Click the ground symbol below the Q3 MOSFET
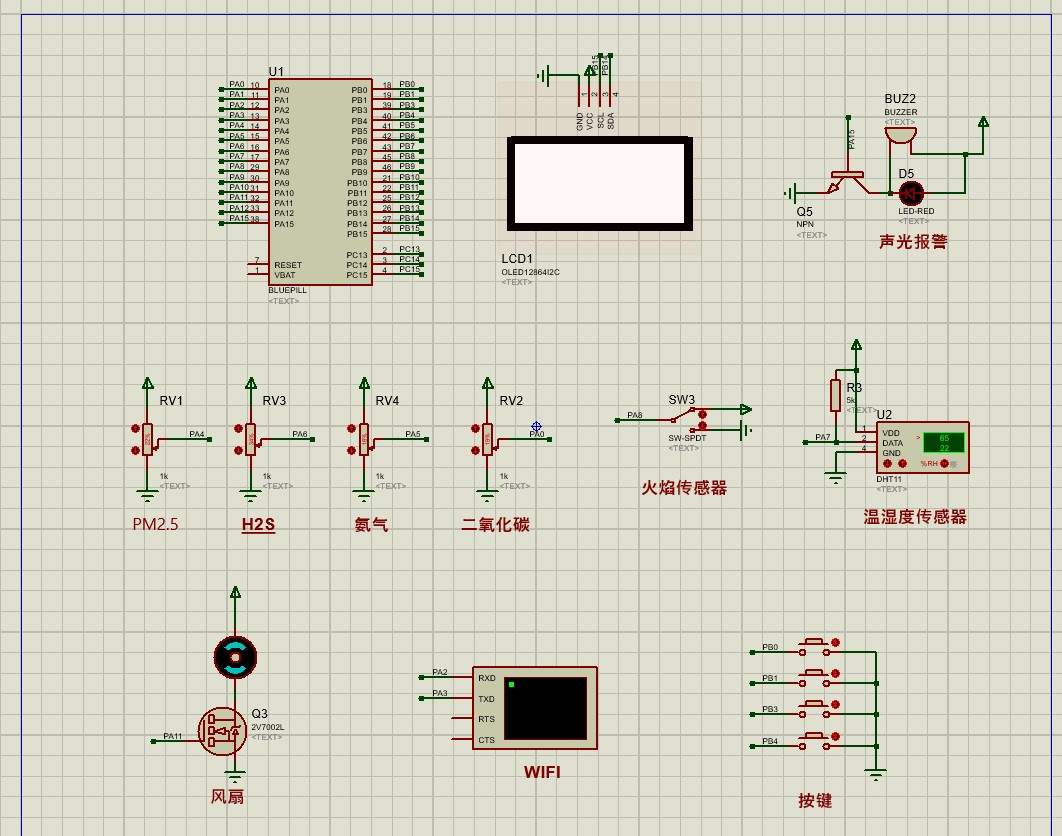The width and height of the screenshot is (1062, 836). click(x=235, y=776)
